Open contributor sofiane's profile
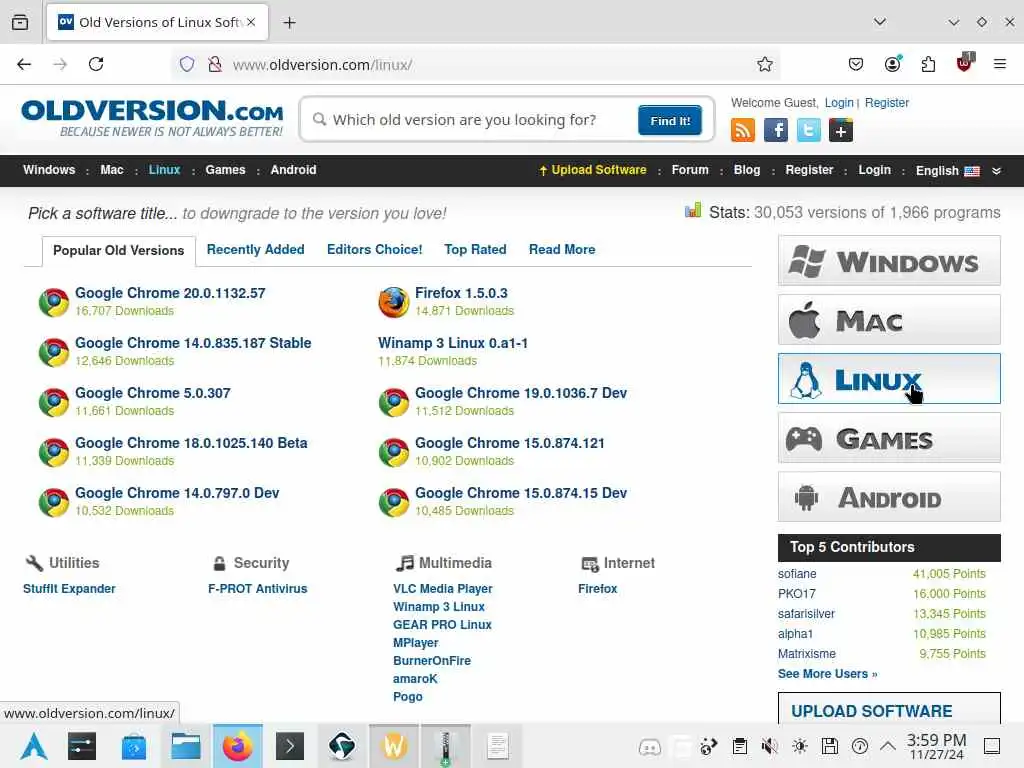This screenshot has height=768, width=1024. click(797, 573)
